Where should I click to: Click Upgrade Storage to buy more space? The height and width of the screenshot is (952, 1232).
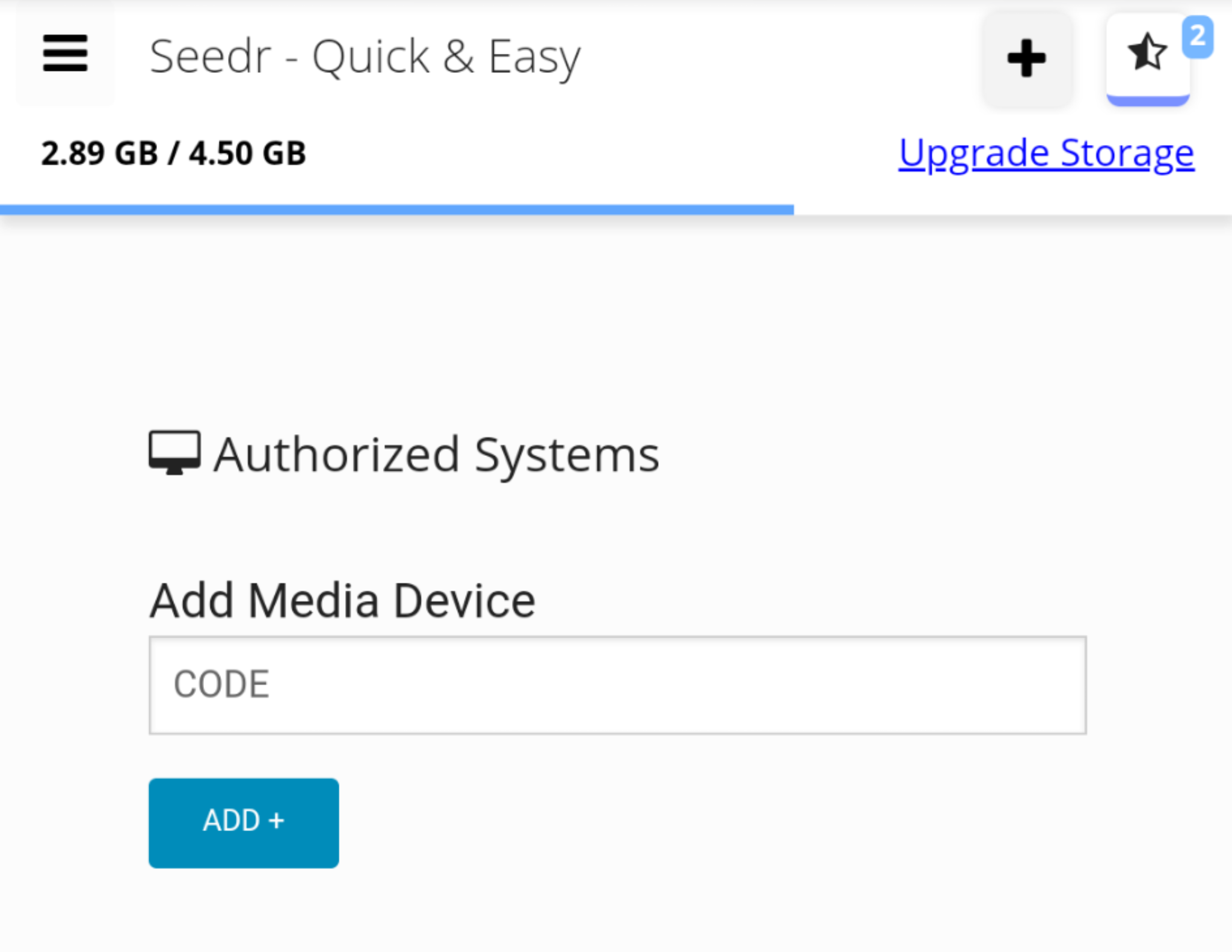pyautogui.click(x=1045, y=152)
